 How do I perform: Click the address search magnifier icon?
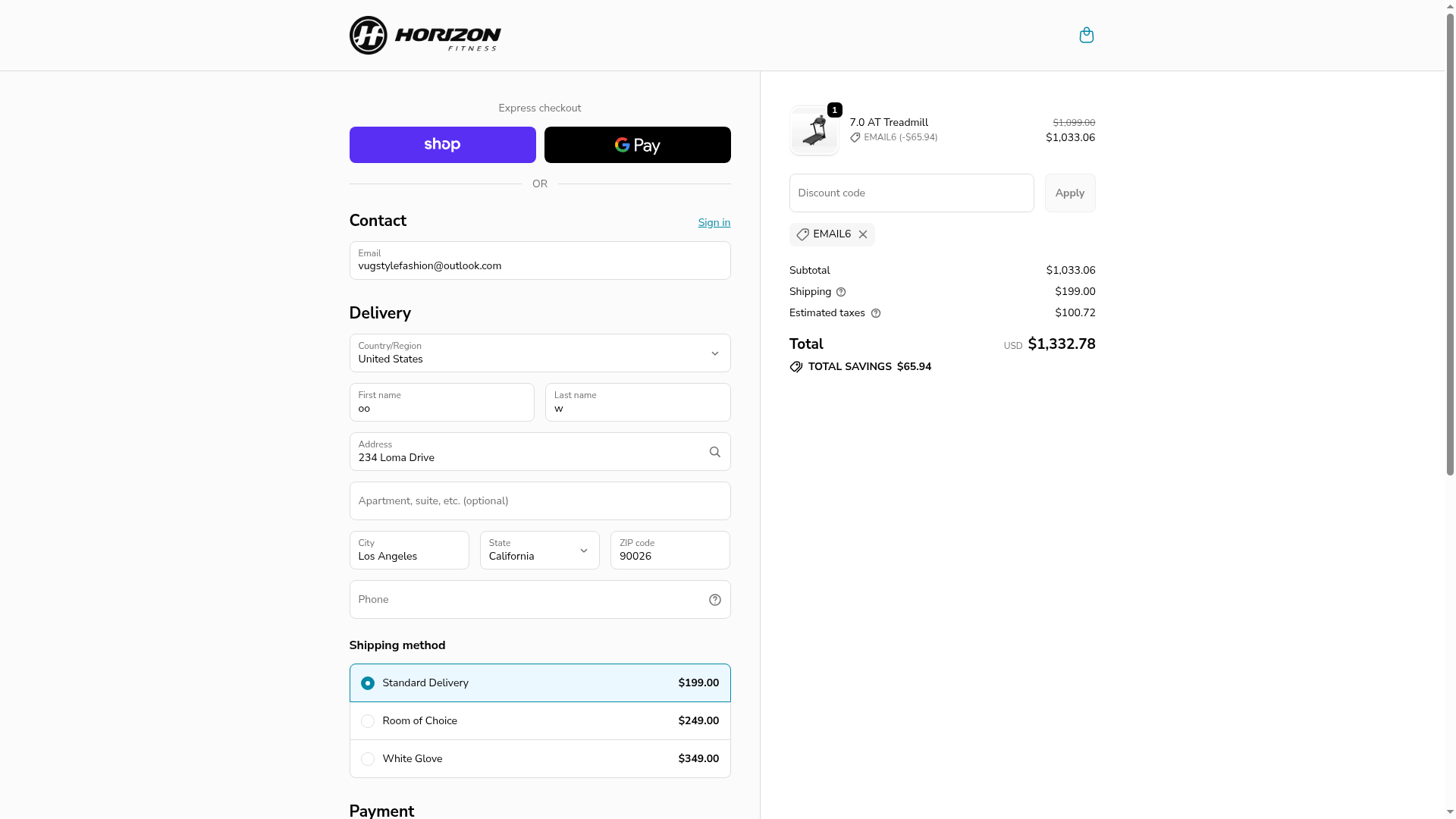click(x=714, y=452)
